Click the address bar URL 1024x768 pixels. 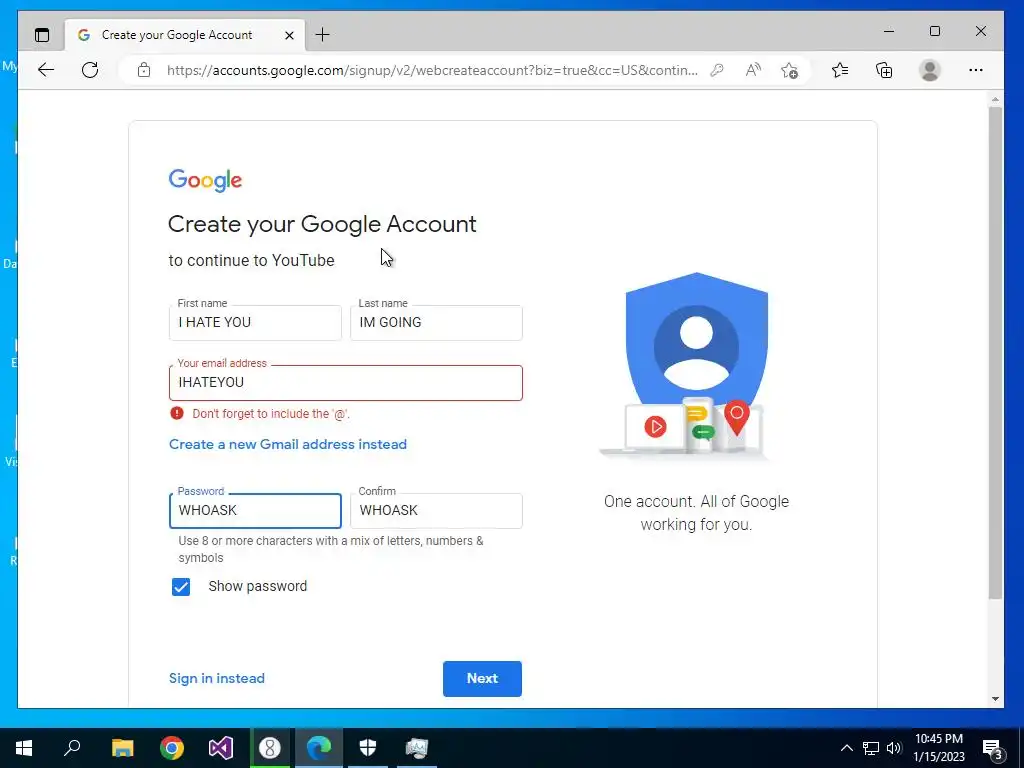[x=432, y=70]
